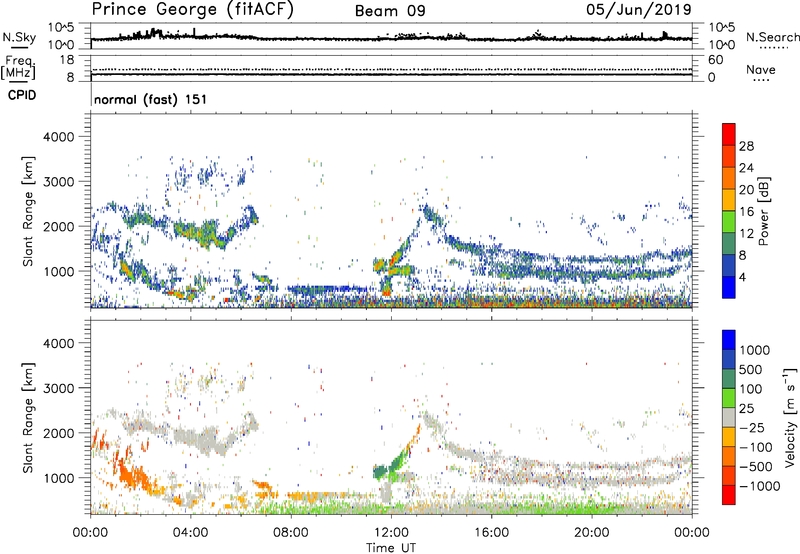Click the 'Slant Range [km]' label of power panel
Screen dimensions: 800x554
pos(28,211)
